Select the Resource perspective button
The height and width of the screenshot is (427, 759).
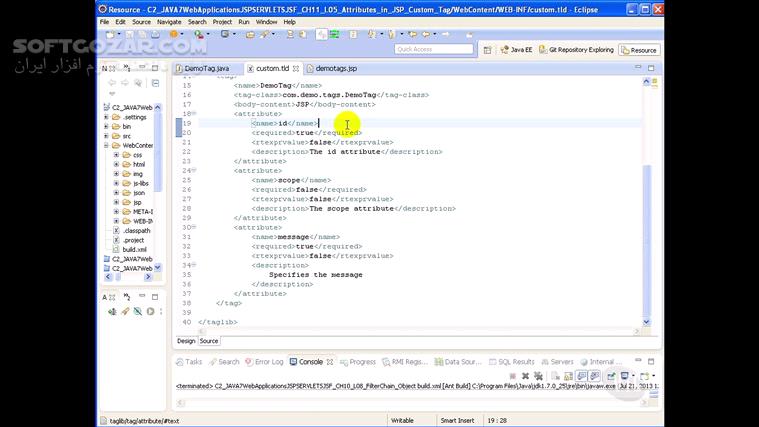click(x=639, y=50)
